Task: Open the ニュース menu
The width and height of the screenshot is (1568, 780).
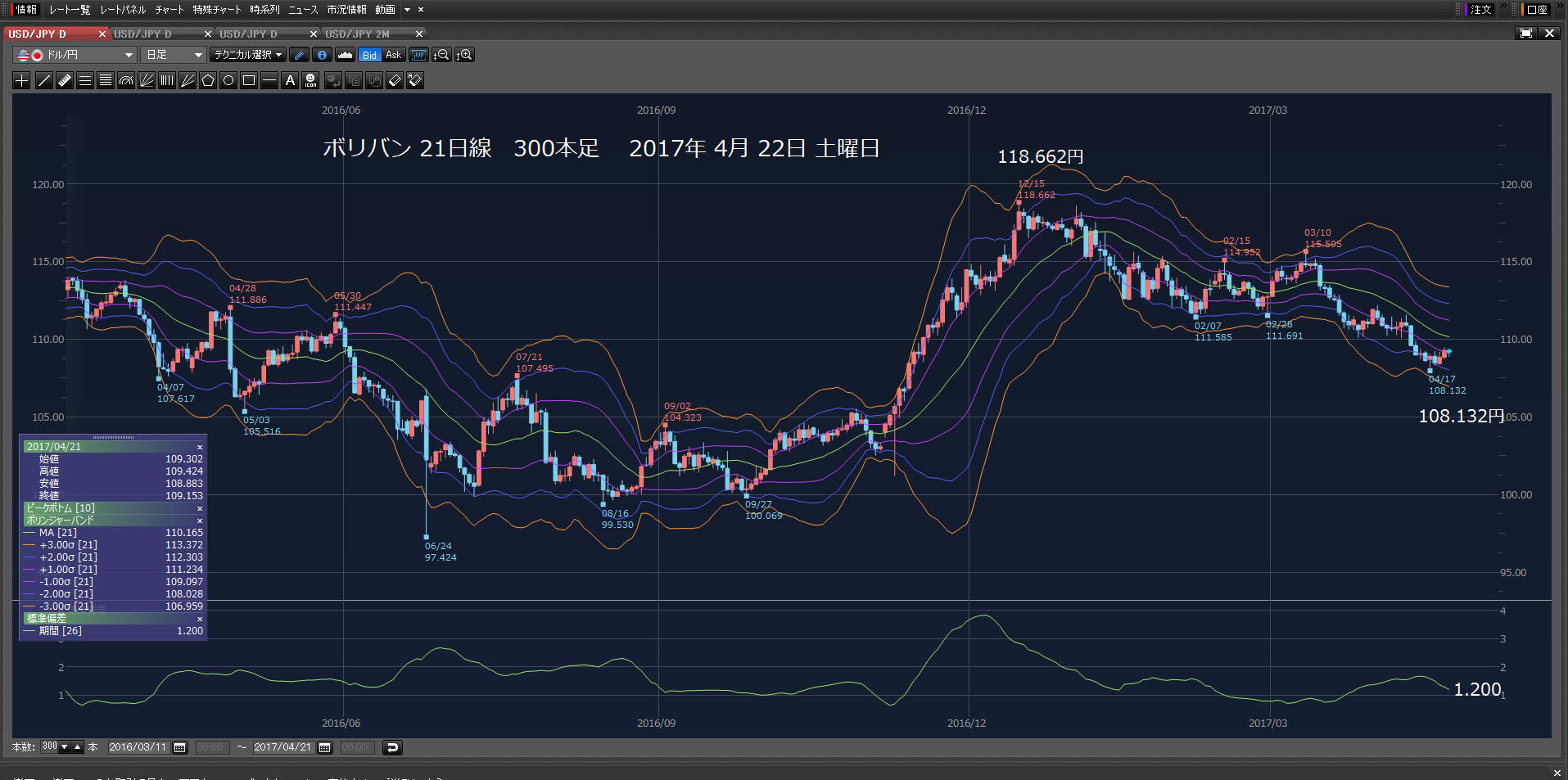Action: (303, 10)
